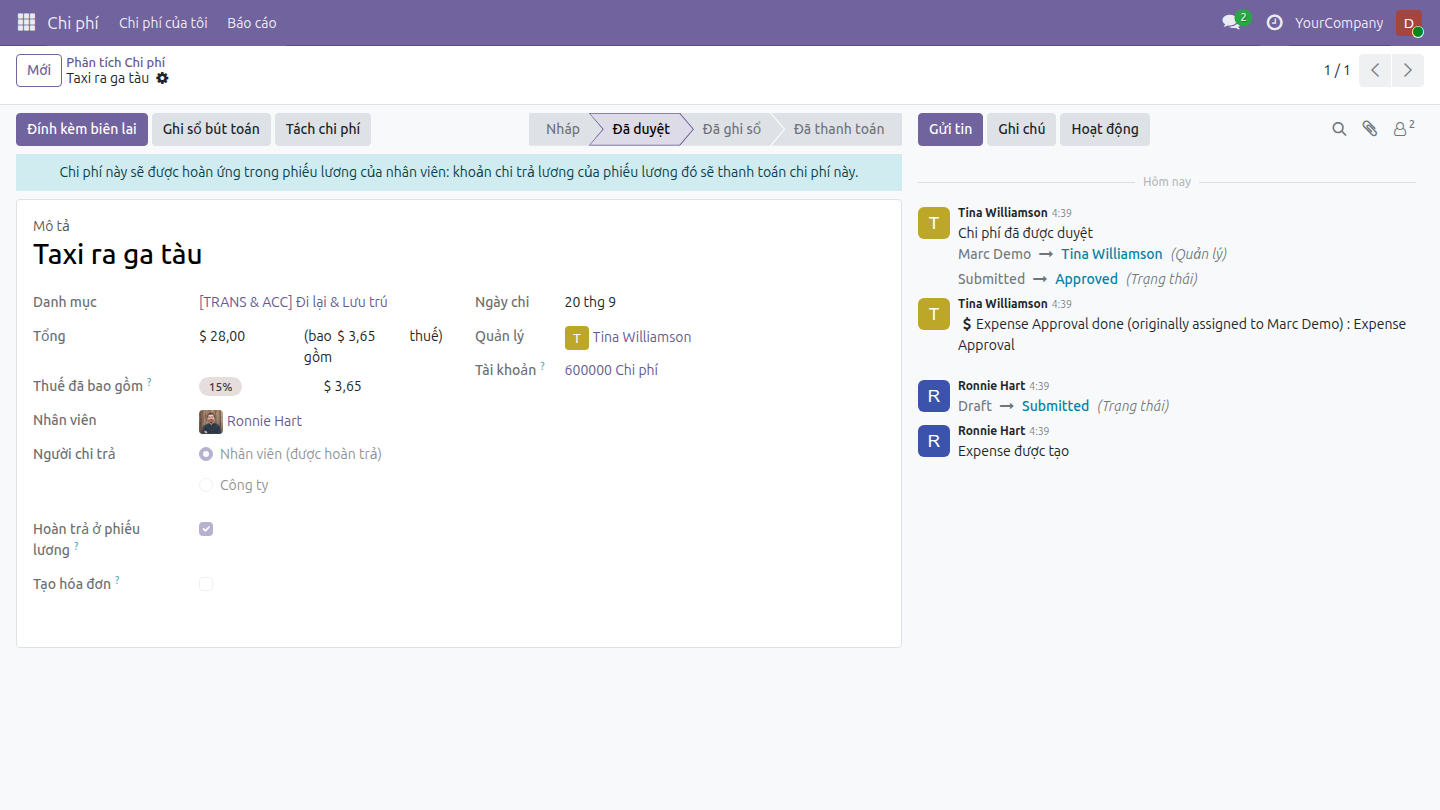The width and height of the screenshot is (1440, 810).
Task: Open user avatar menu in top bar
Action: coord(1409,23)
